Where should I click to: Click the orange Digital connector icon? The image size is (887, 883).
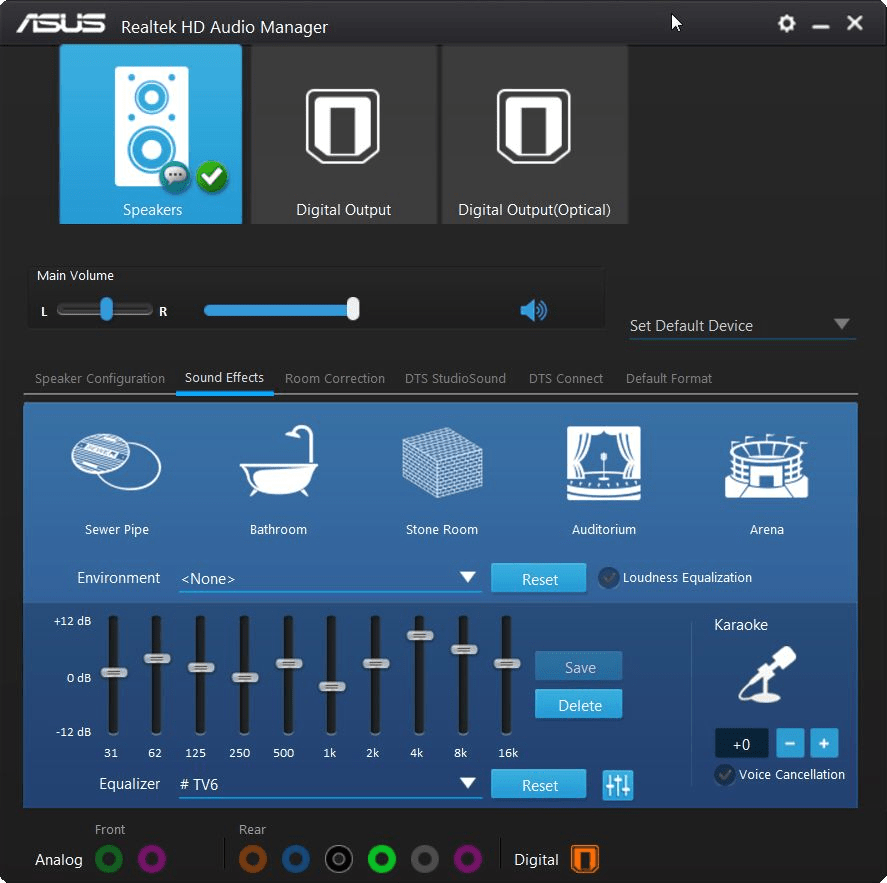[584, 859]
